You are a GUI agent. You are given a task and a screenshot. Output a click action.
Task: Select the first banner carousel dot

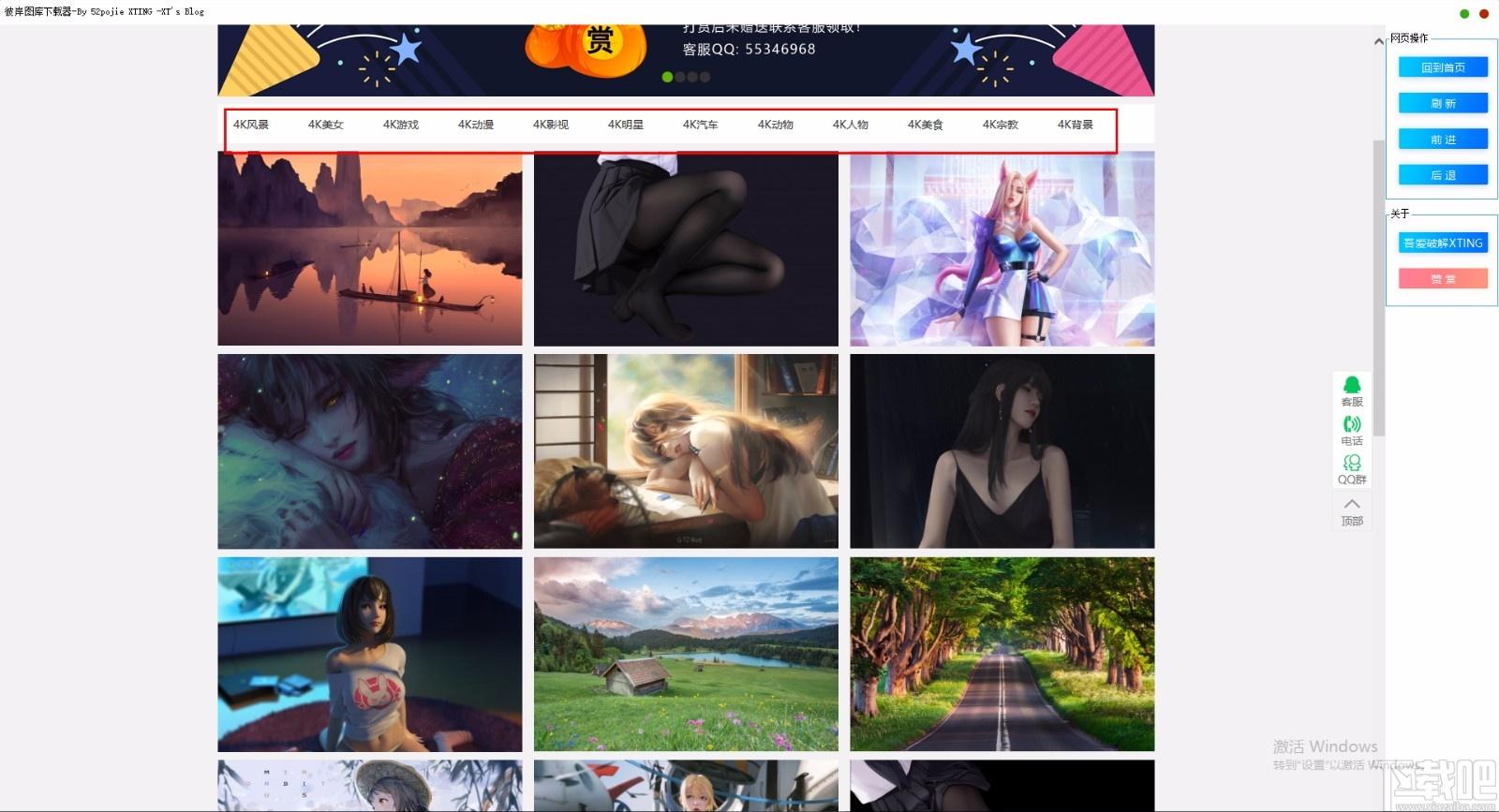click(667, 77)
